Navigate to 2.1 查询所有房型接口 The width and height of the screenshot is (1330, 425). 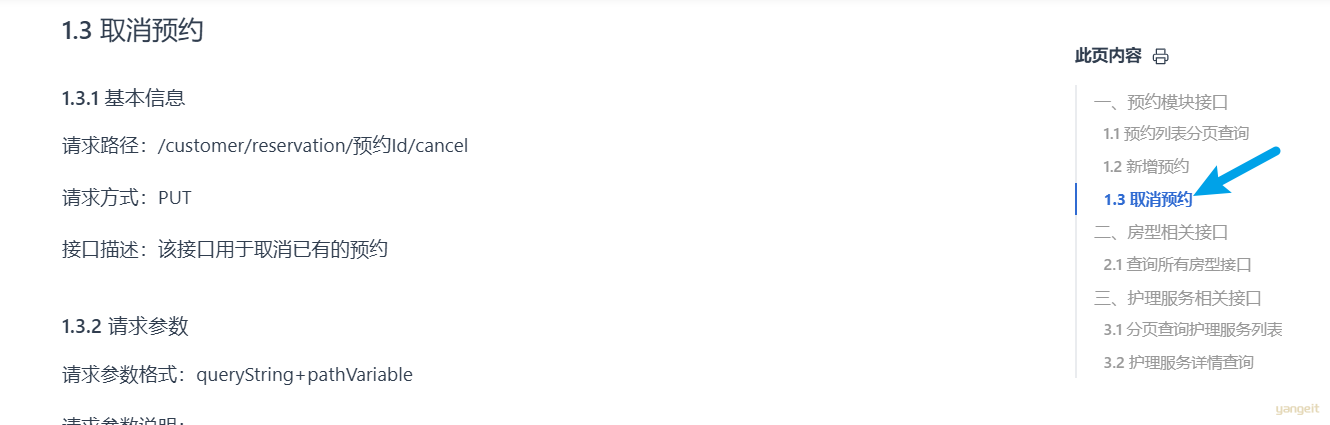tap(1178, 265)
